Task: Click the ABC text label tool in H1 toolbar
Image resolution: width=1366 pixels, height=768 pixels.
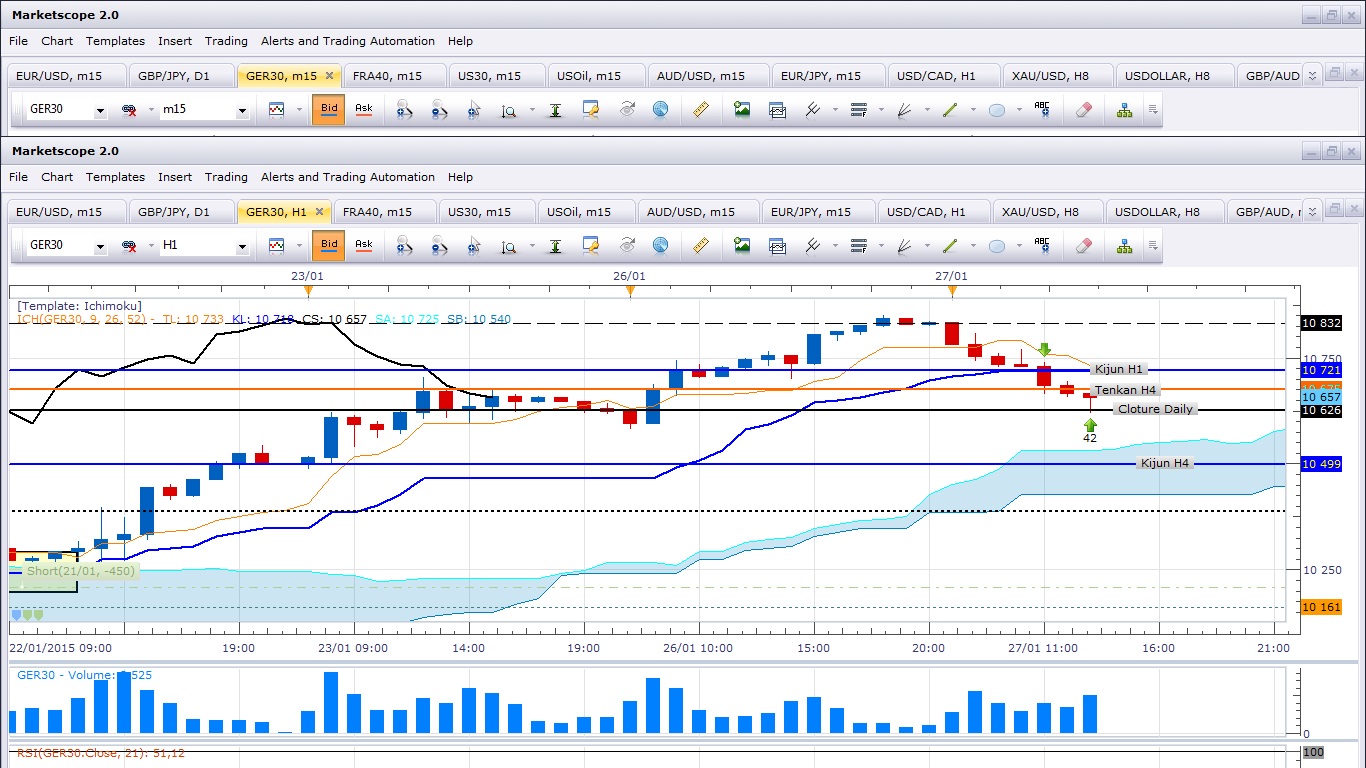Action: coord(1042,245)
